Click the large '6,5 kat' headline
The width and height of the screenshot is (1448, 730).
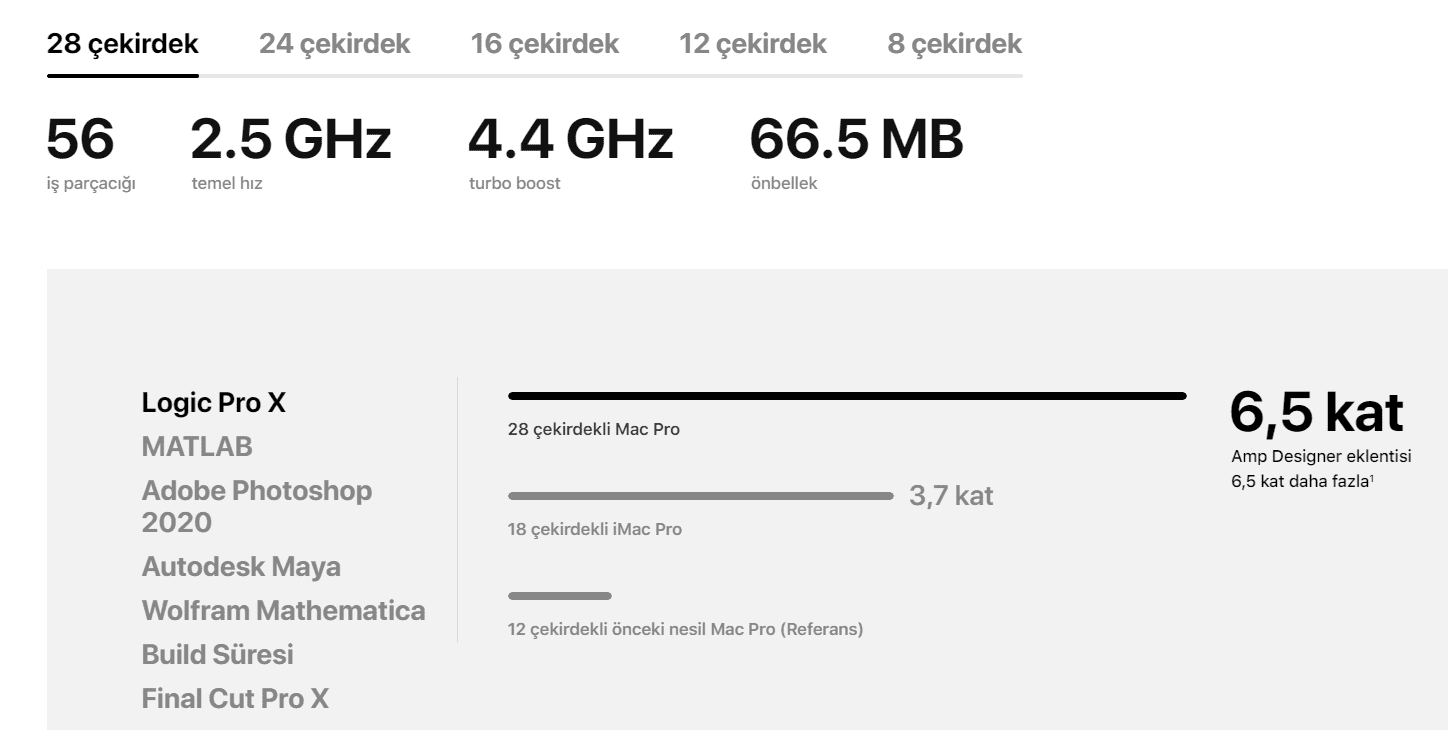1316,411
